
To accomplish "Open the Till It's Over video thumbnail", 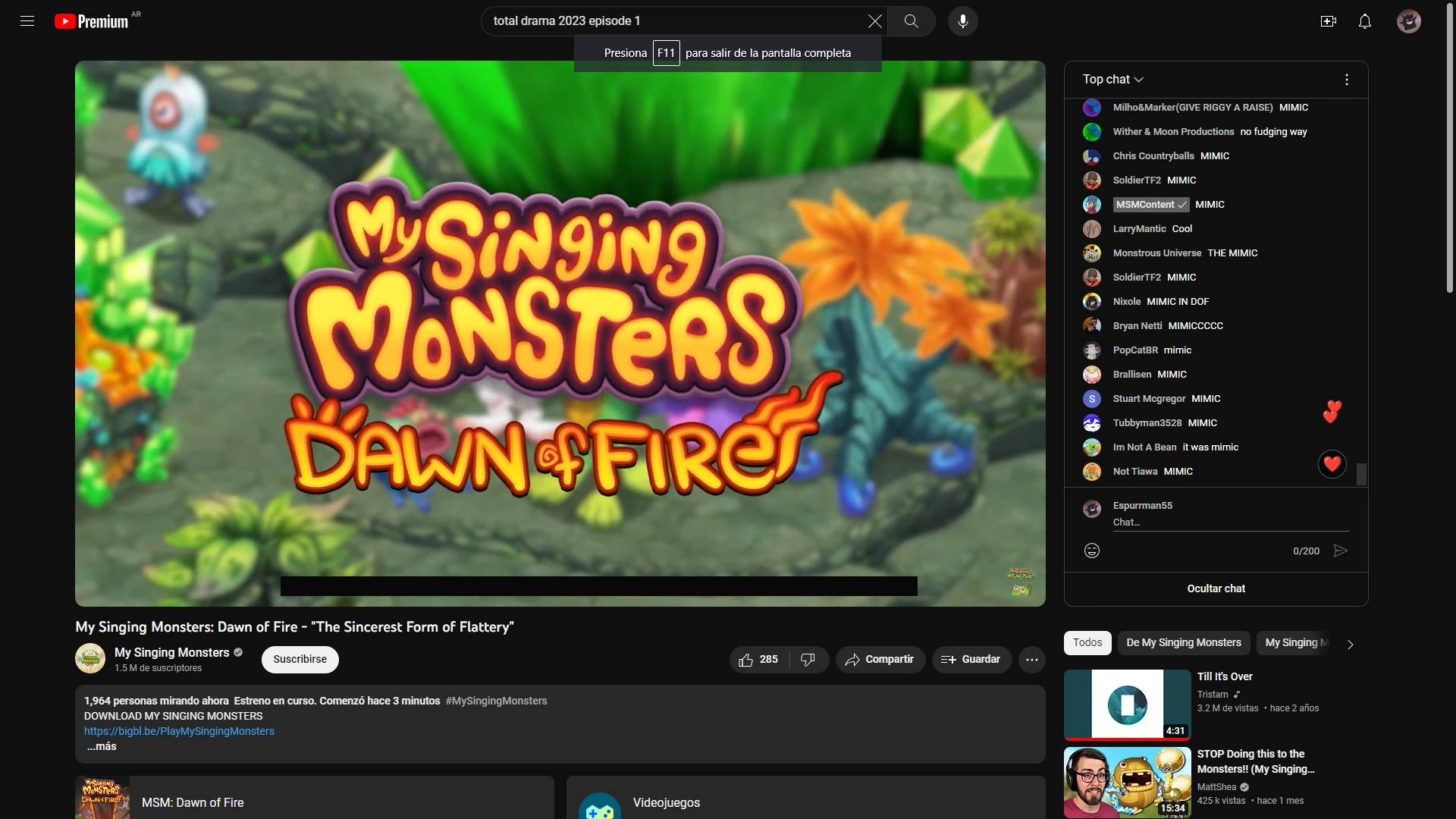I will 1127,704.
